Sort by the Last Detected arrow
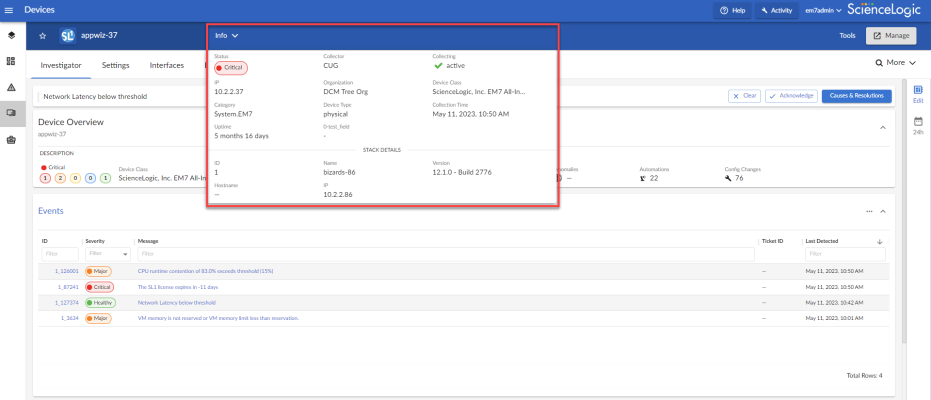This screenshot has width=931, height=400. click(879, 241)
